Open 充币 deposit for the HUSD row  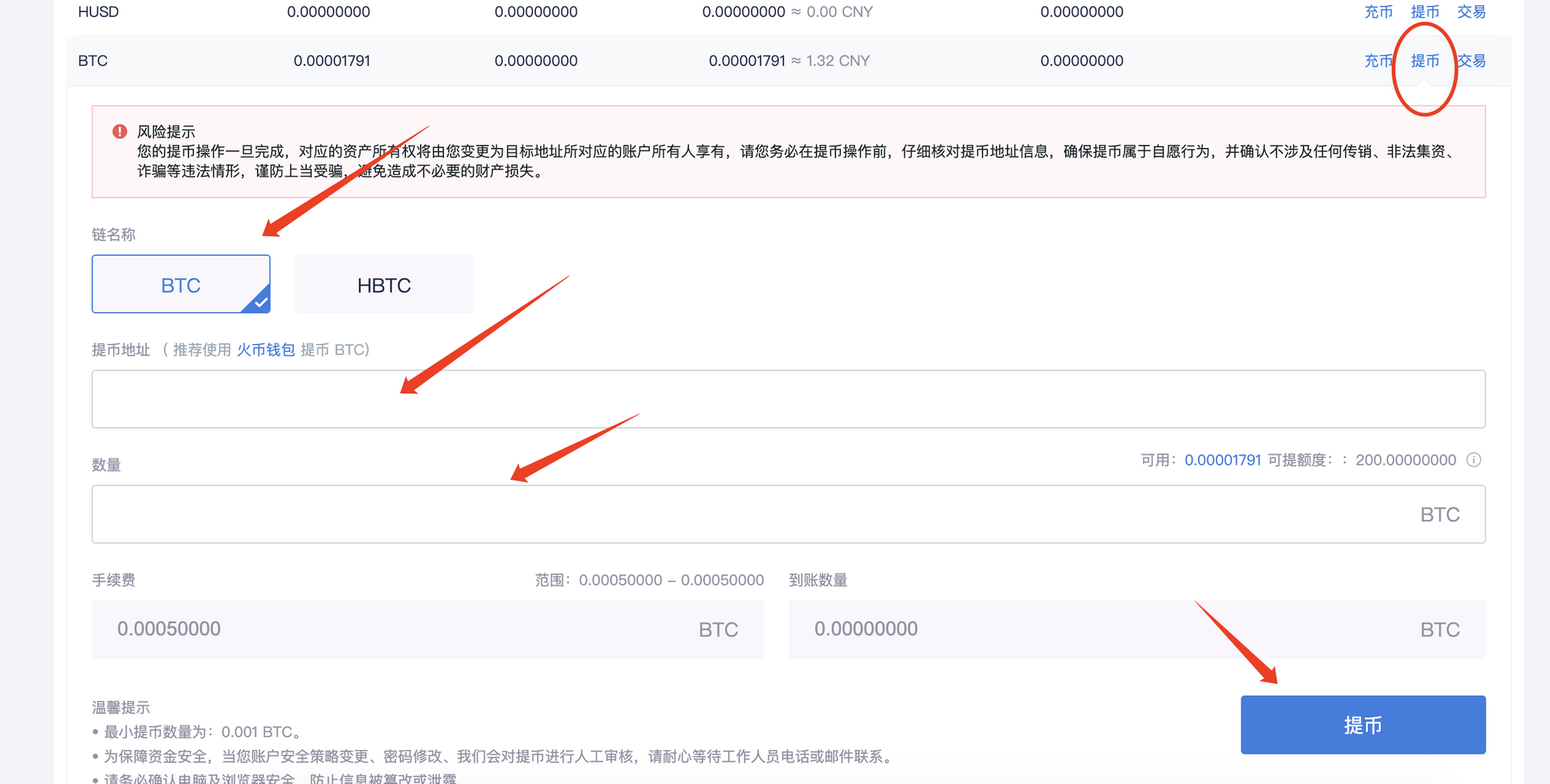tap(1378, 12)
